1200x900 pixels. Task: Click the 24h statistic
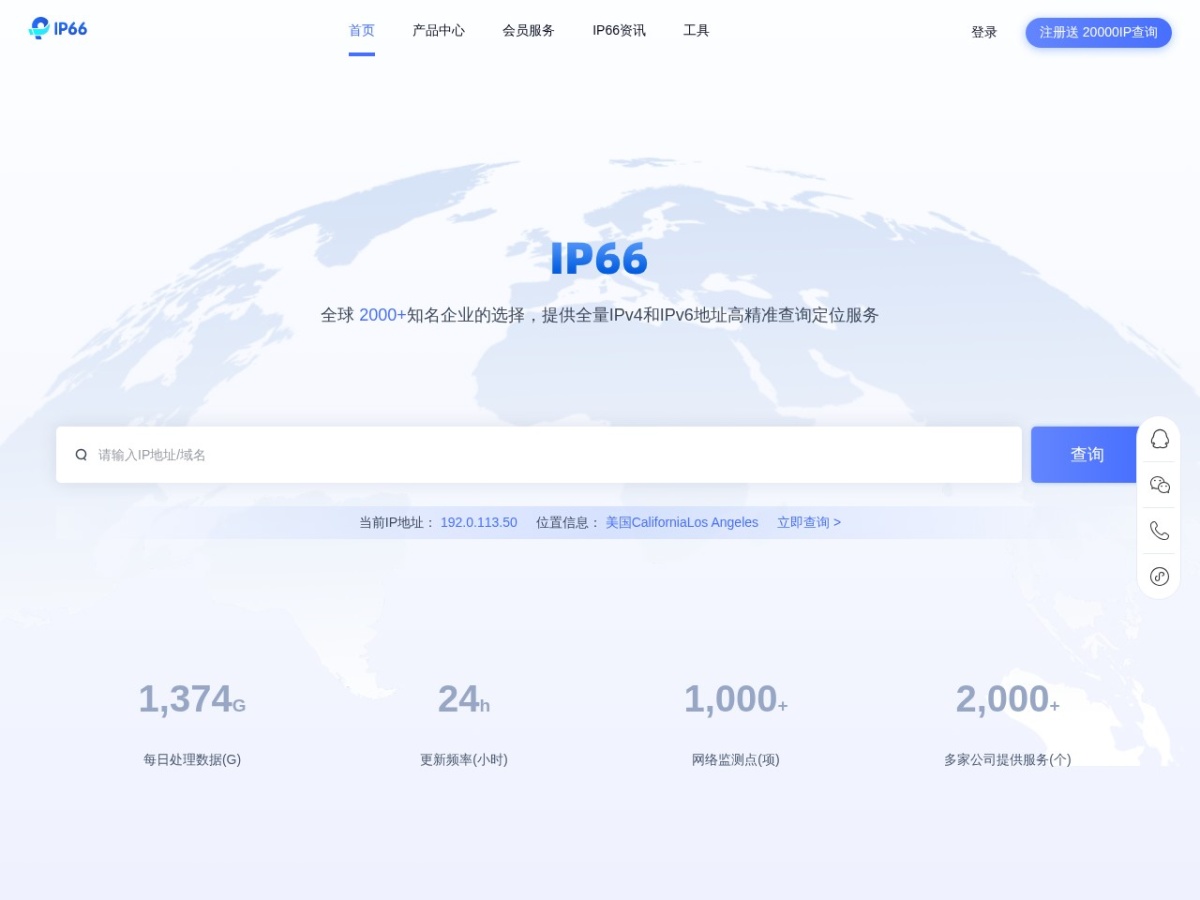tap(464, 699)
